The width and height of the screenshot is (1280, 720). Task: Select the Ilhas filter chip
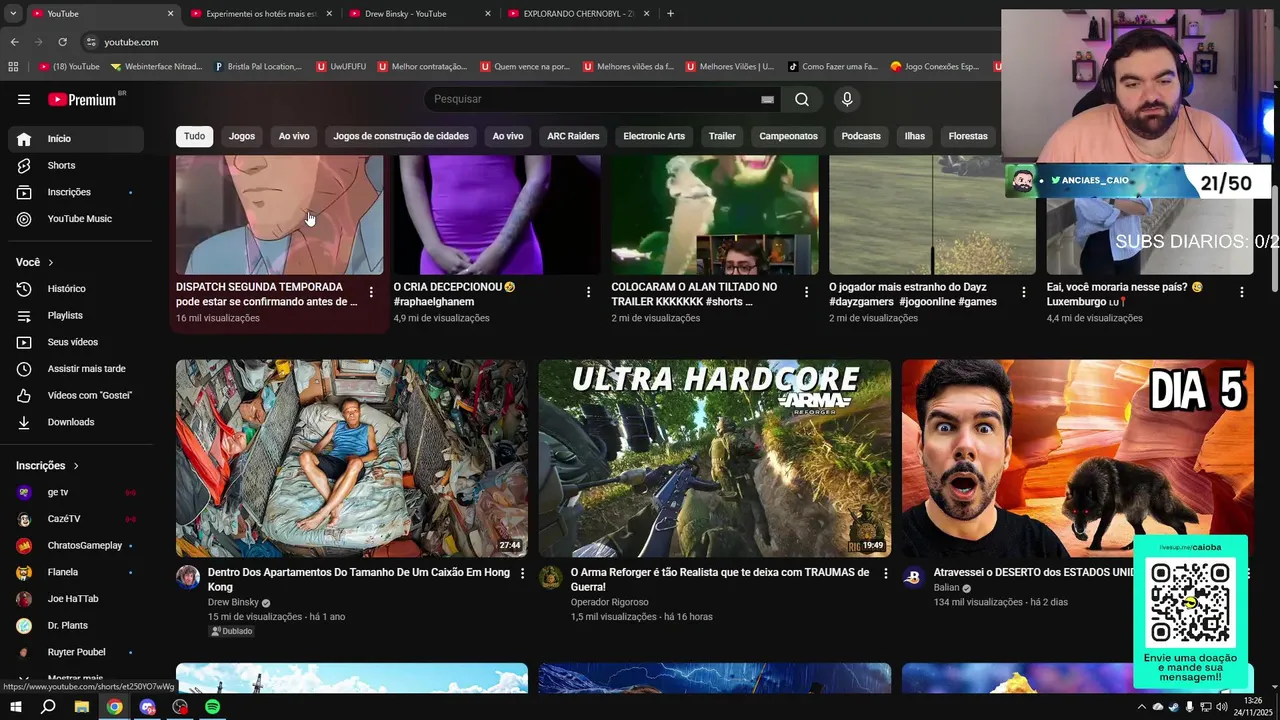[915, 136]
